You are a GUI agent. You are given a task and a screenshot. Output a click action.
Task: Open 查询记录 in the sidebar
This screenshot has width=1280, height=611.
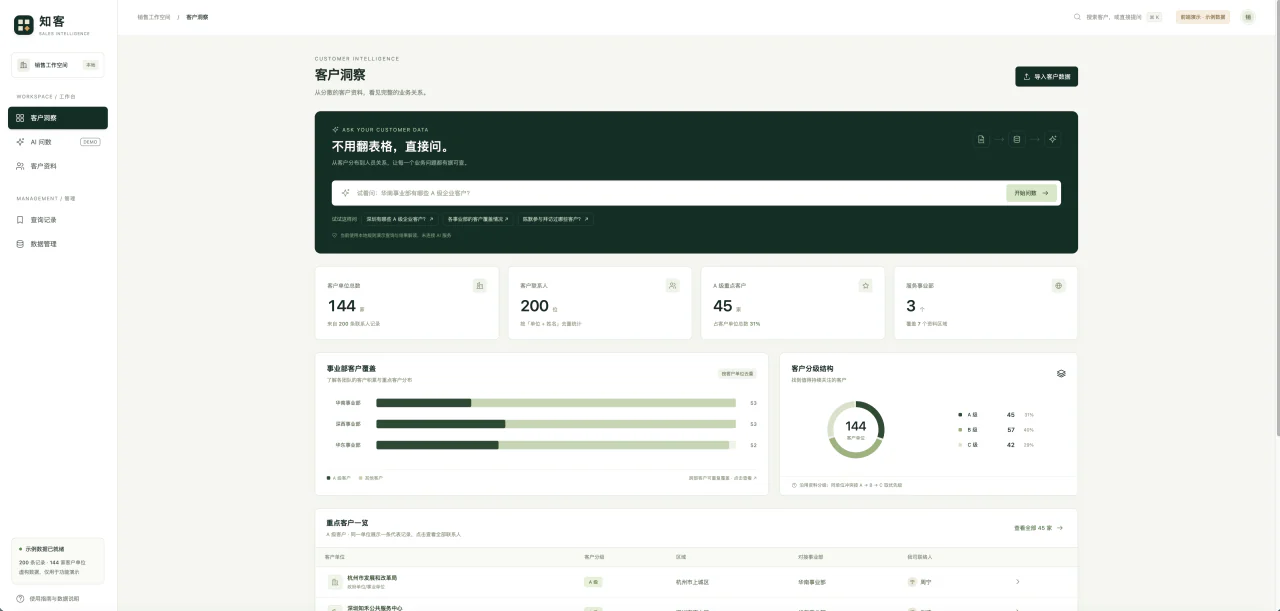coord(58,220)
